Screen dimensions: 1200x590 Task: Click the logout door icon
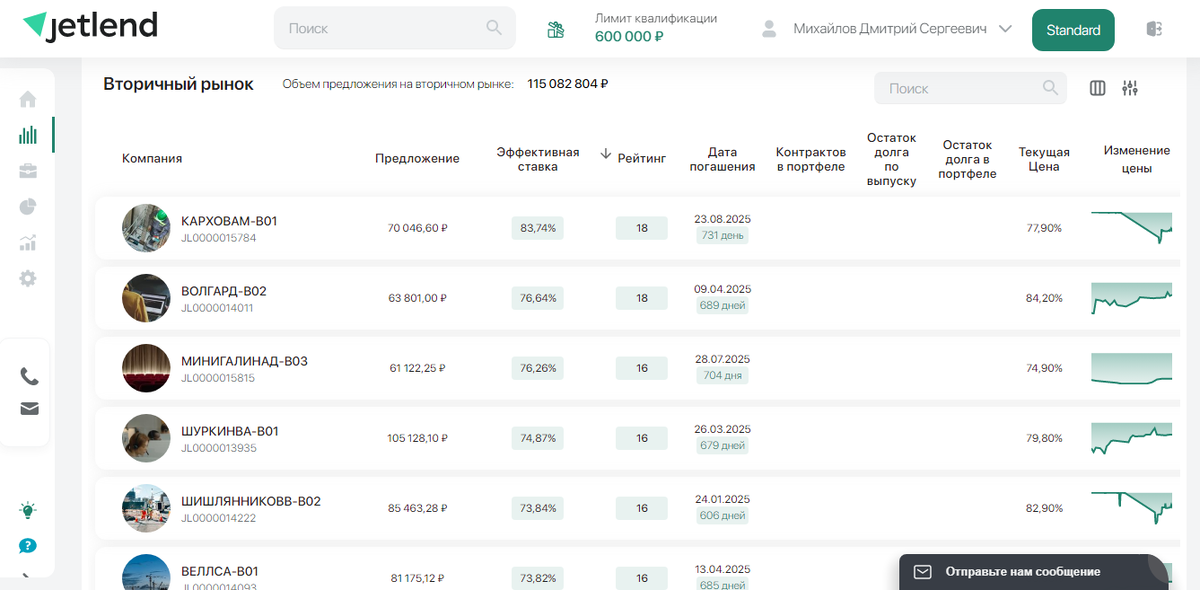(1154, 29)
